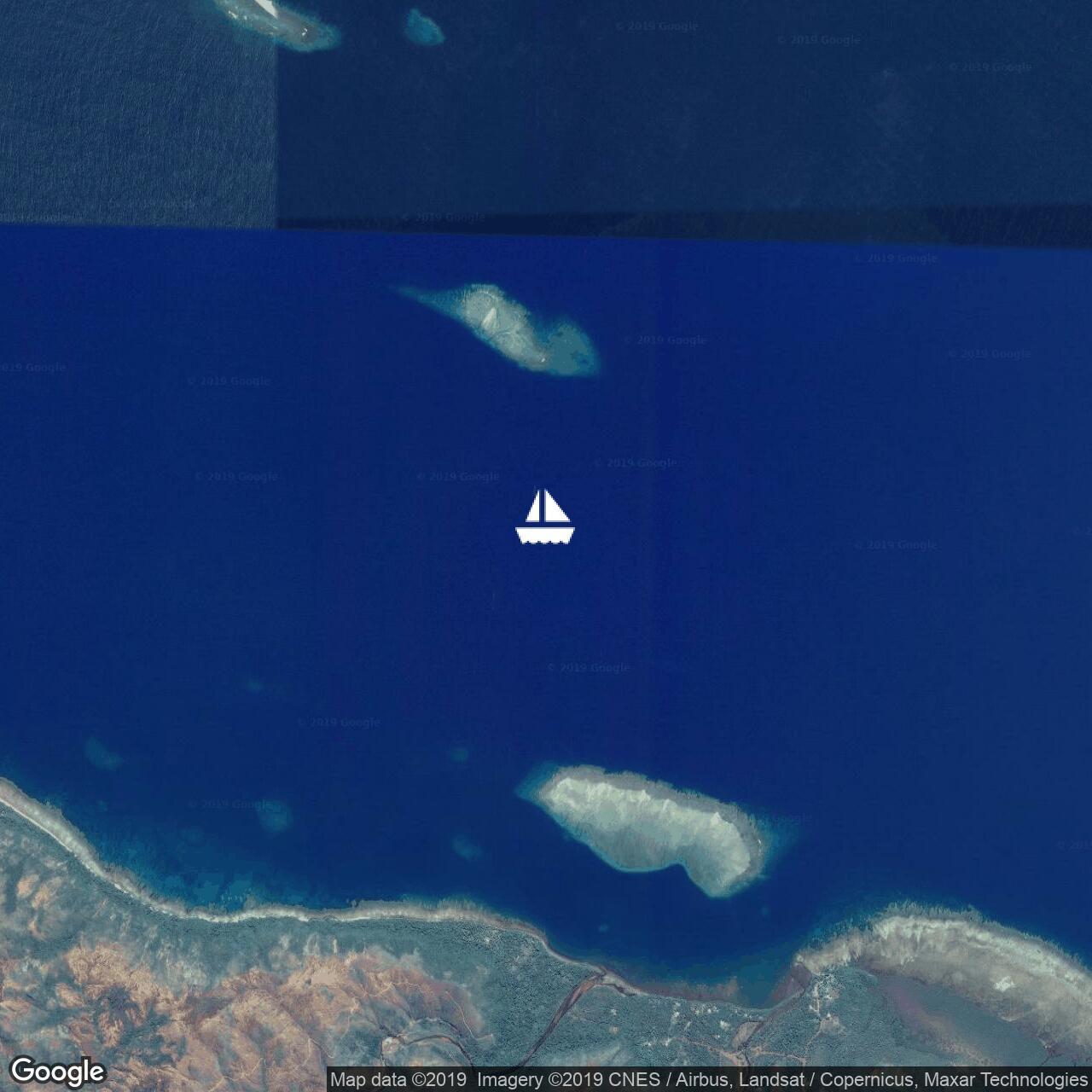
Task: Click the tiny reef beside the top-left island
Action: tap(424, 27)
